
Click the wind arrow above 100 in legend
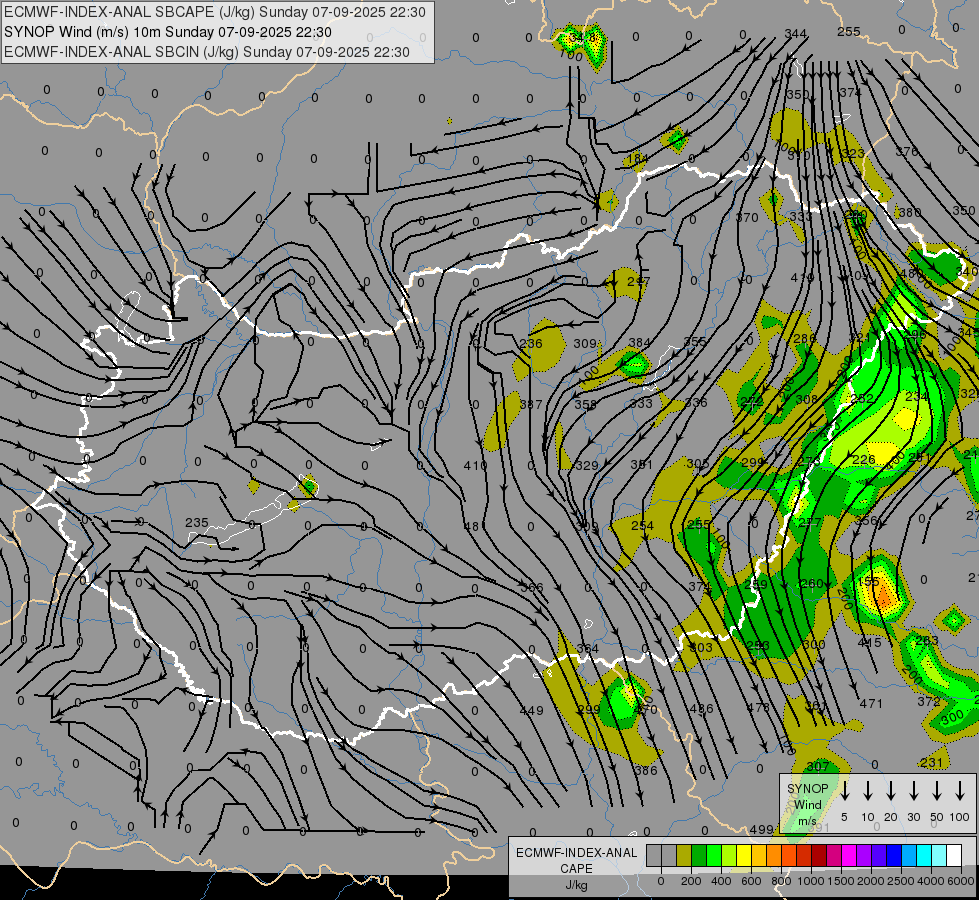coord(960,791)
